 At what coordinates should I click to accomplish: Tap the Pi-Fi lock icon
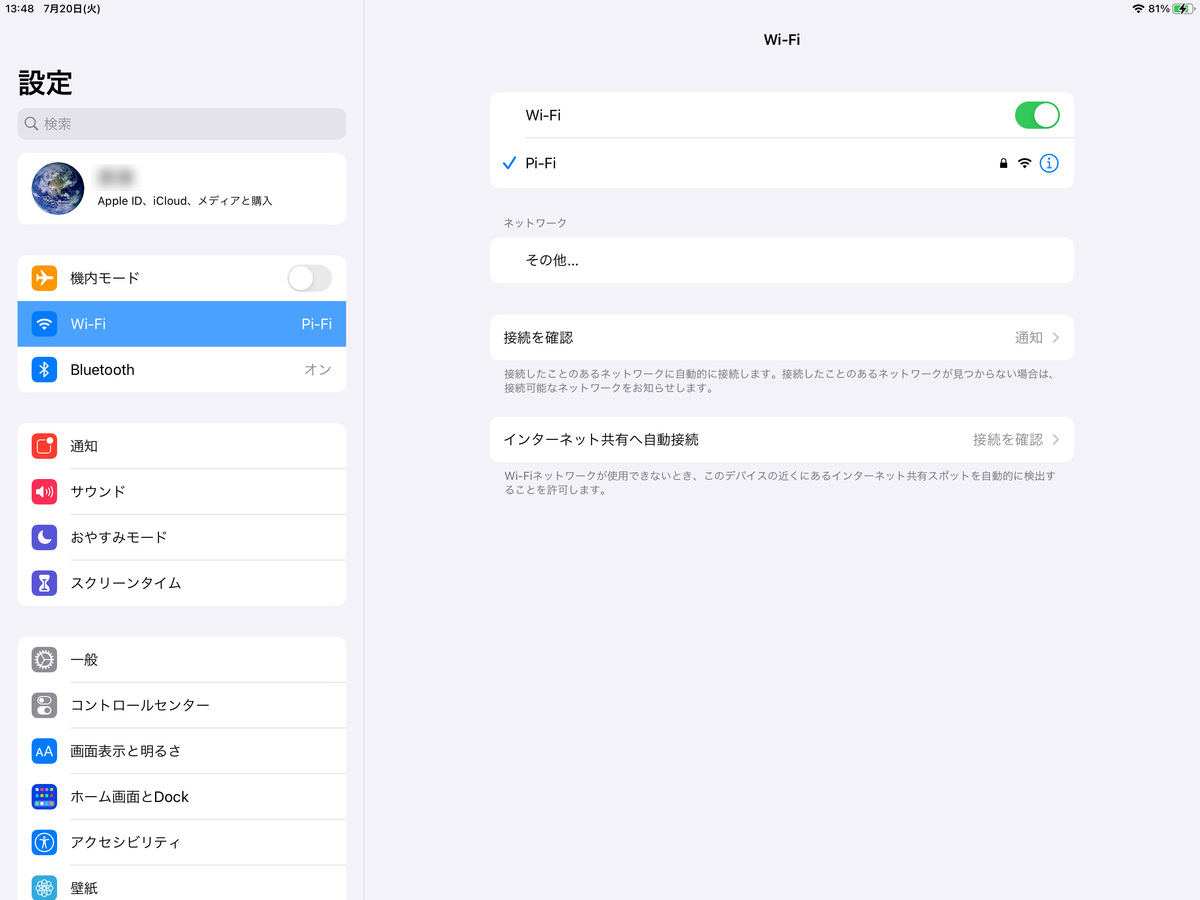(x=1003, y=163)
